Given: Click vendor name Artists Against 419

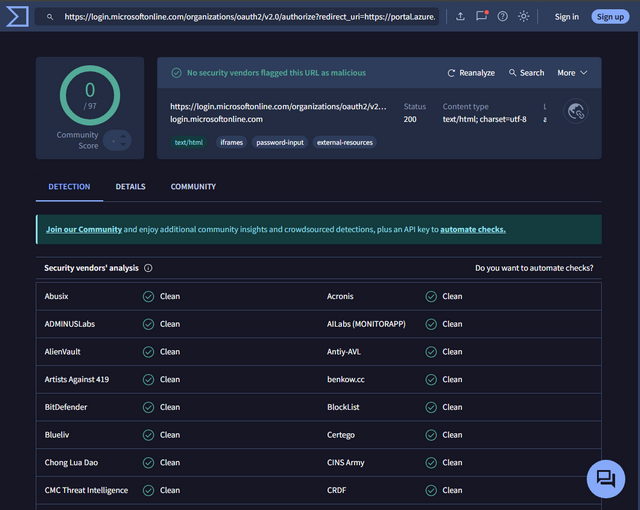Looking at the screenshot, I should pos(77,379).
